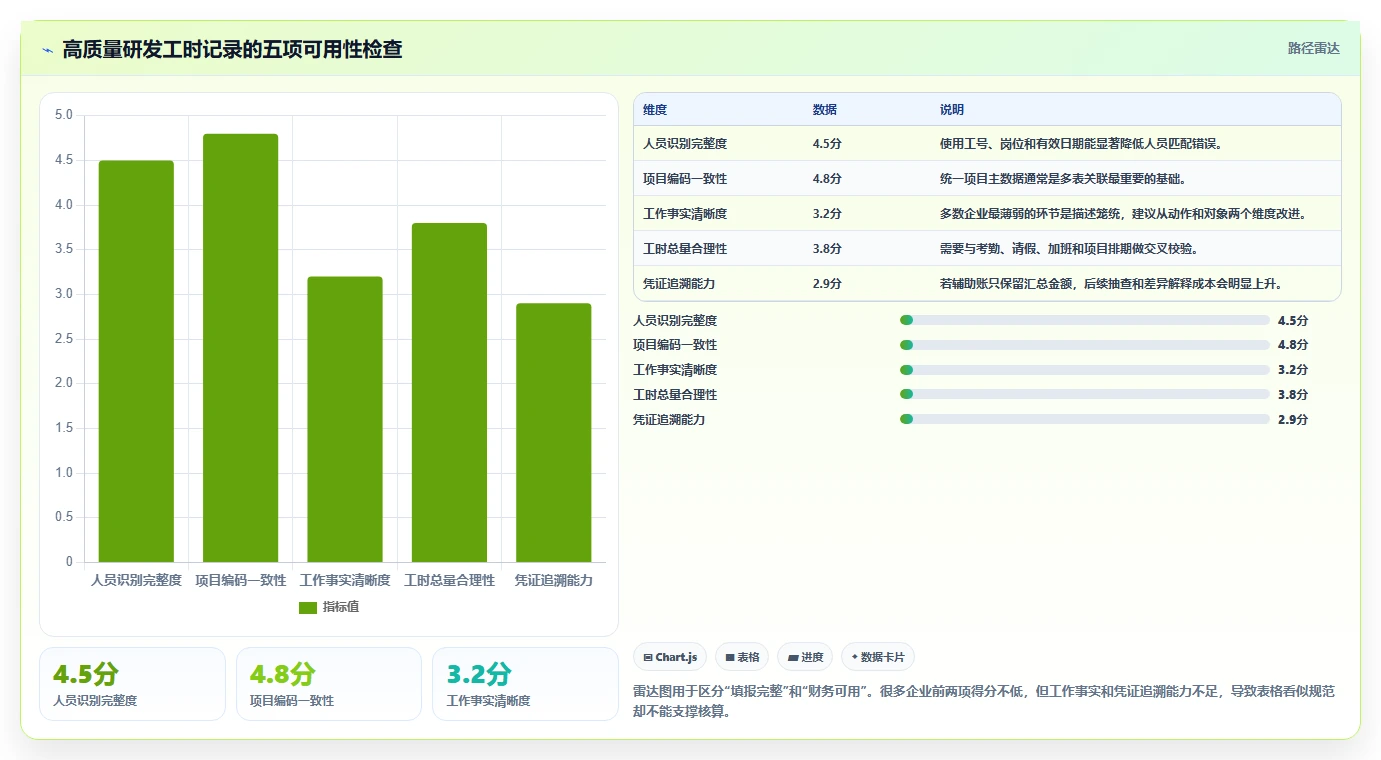Click the 凭证追溯能力 progress bar
Screen dimensions: 1381x760
click(1085, 420)
